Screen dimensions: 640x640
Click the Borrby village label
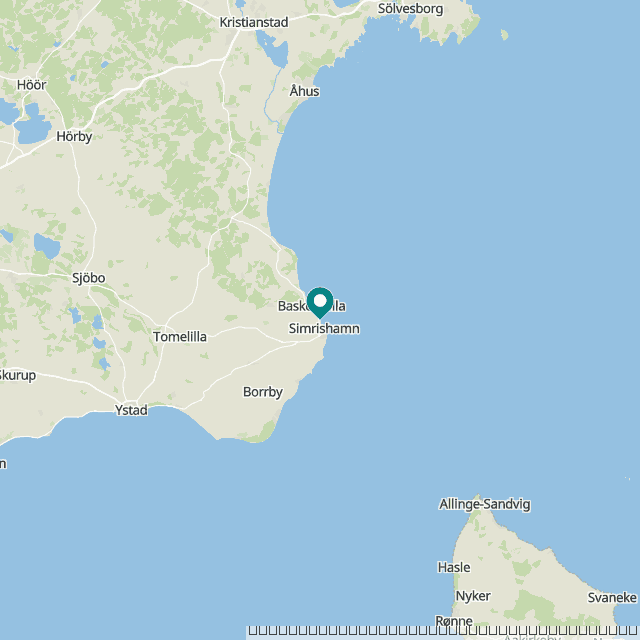click(263, 392)
